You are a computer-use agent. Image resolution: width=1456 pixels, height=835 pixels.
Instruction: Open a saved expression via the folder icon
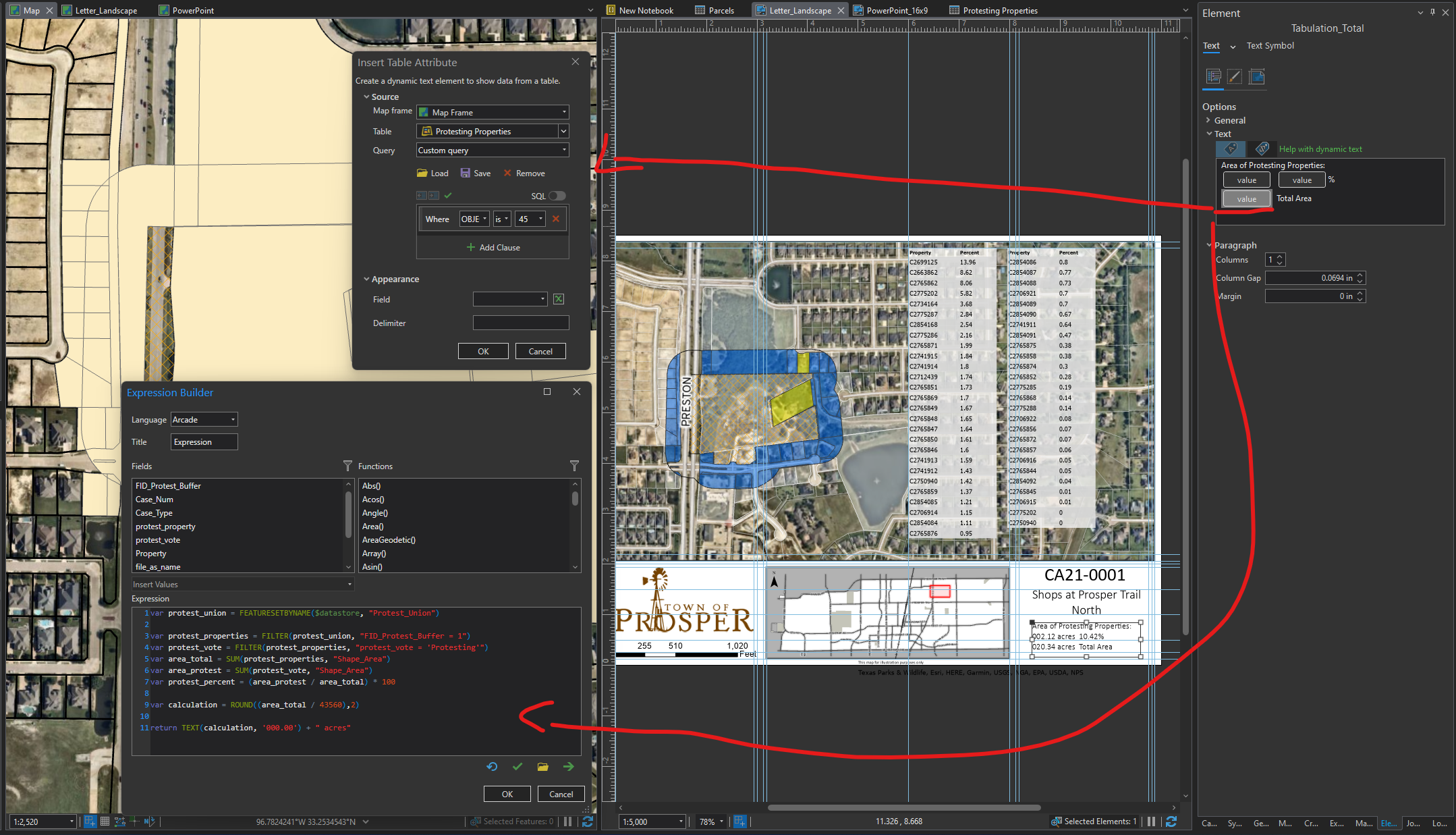[x=542, y=766]
